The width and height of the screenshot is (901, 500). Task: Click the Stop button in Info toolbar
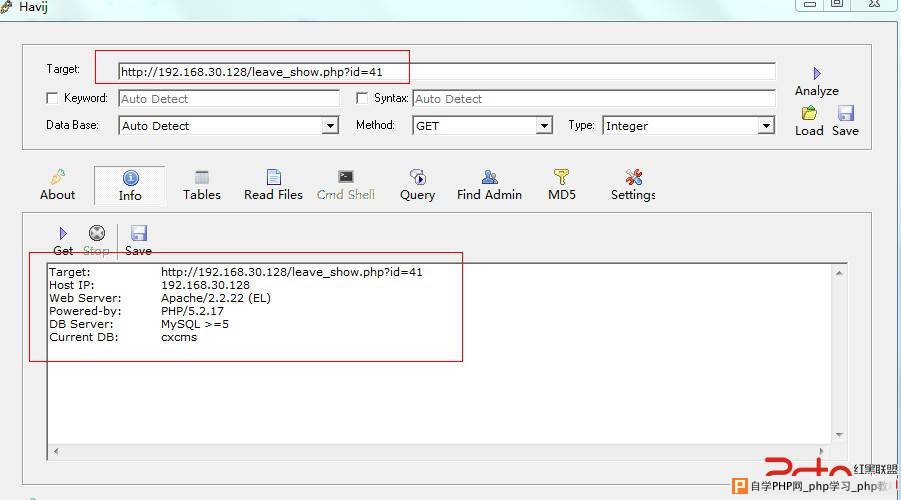click(x=97, y=241)
